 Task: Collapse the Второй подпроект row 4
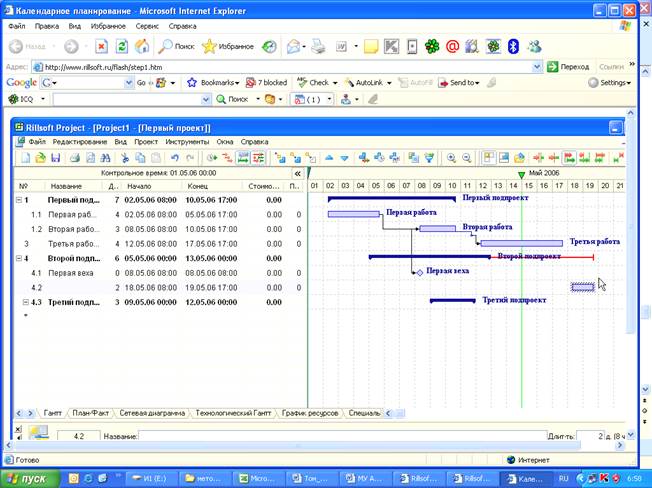(x=19, y=258)
